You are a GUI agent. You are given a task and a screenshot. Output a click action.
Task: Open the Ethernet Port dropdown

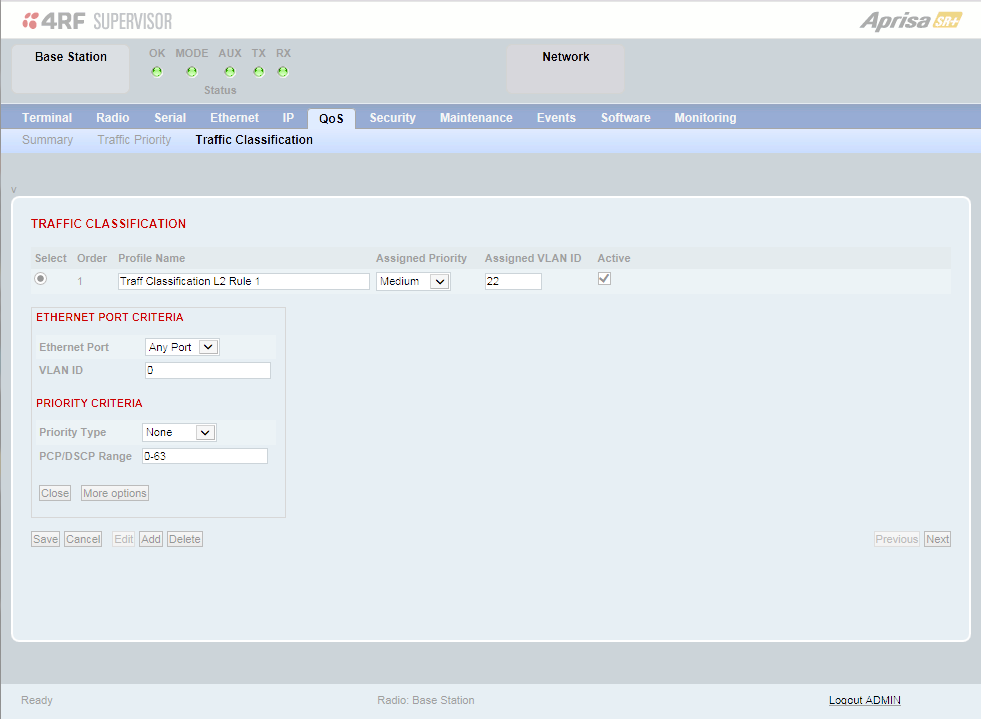pos(182,347)
